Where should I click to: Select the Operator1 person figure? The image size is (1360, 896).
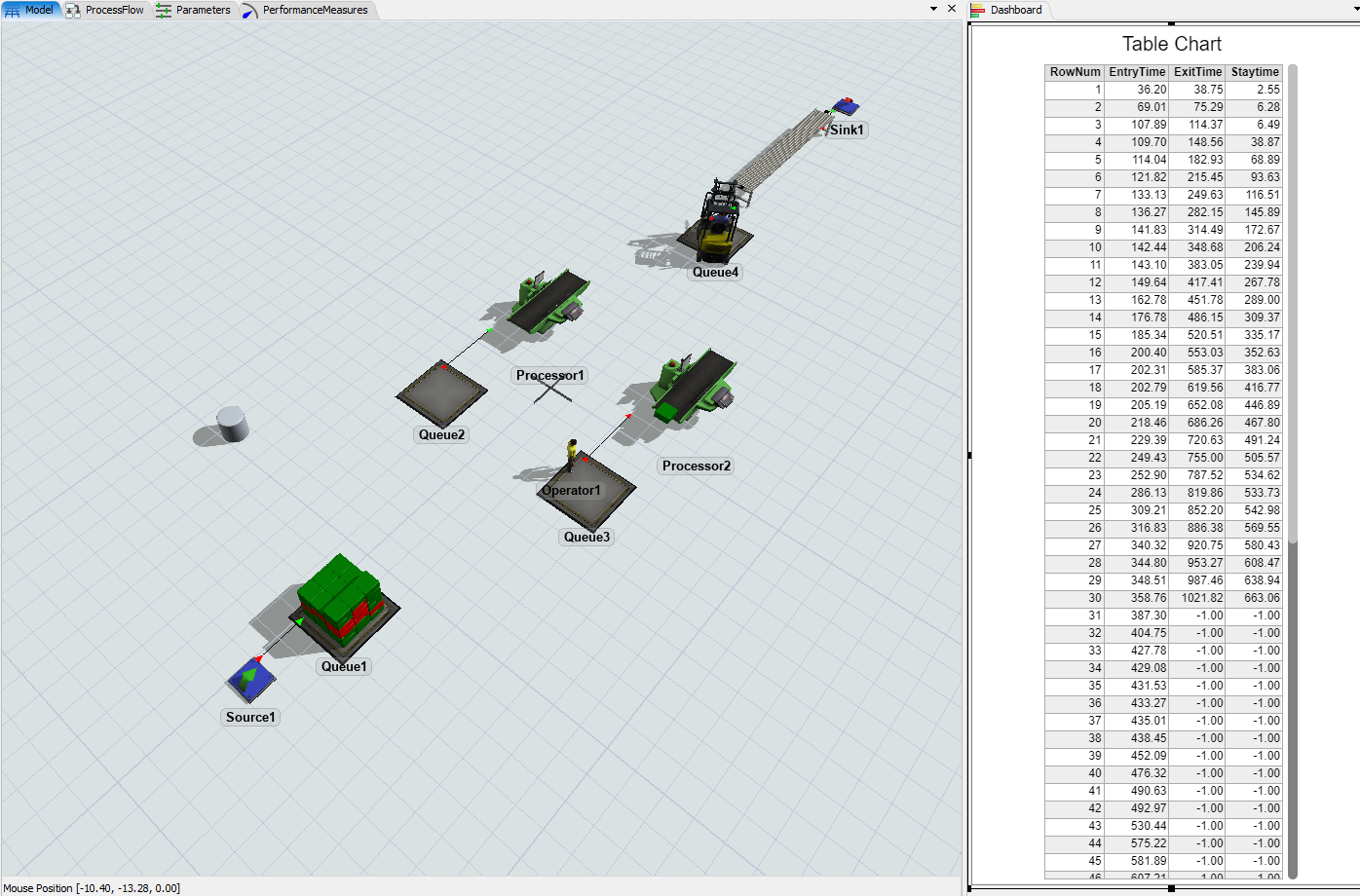(x=572, y=455)
